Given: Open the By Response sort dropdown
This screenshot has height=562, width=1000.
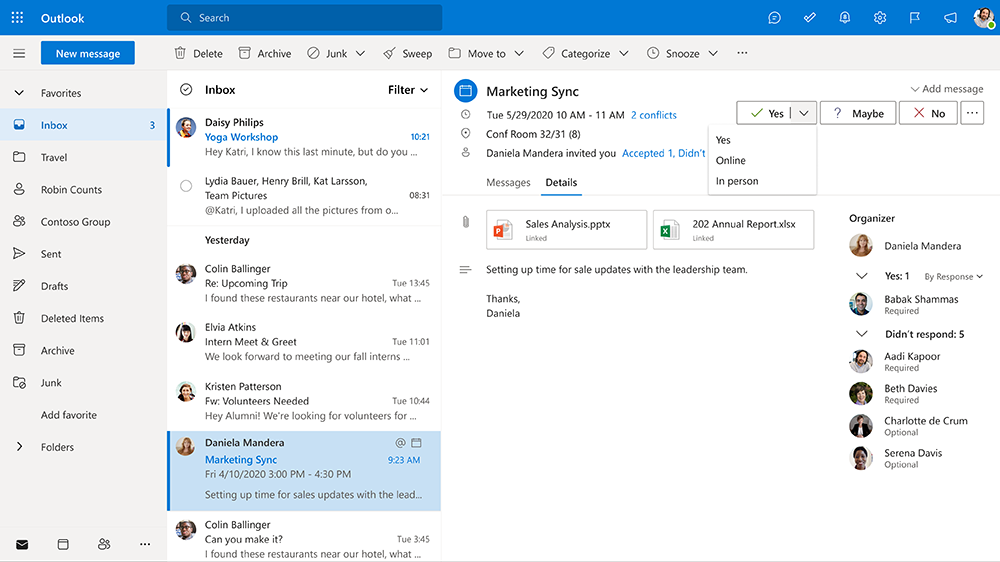Looking at the screenshot, I should (953, 277).
